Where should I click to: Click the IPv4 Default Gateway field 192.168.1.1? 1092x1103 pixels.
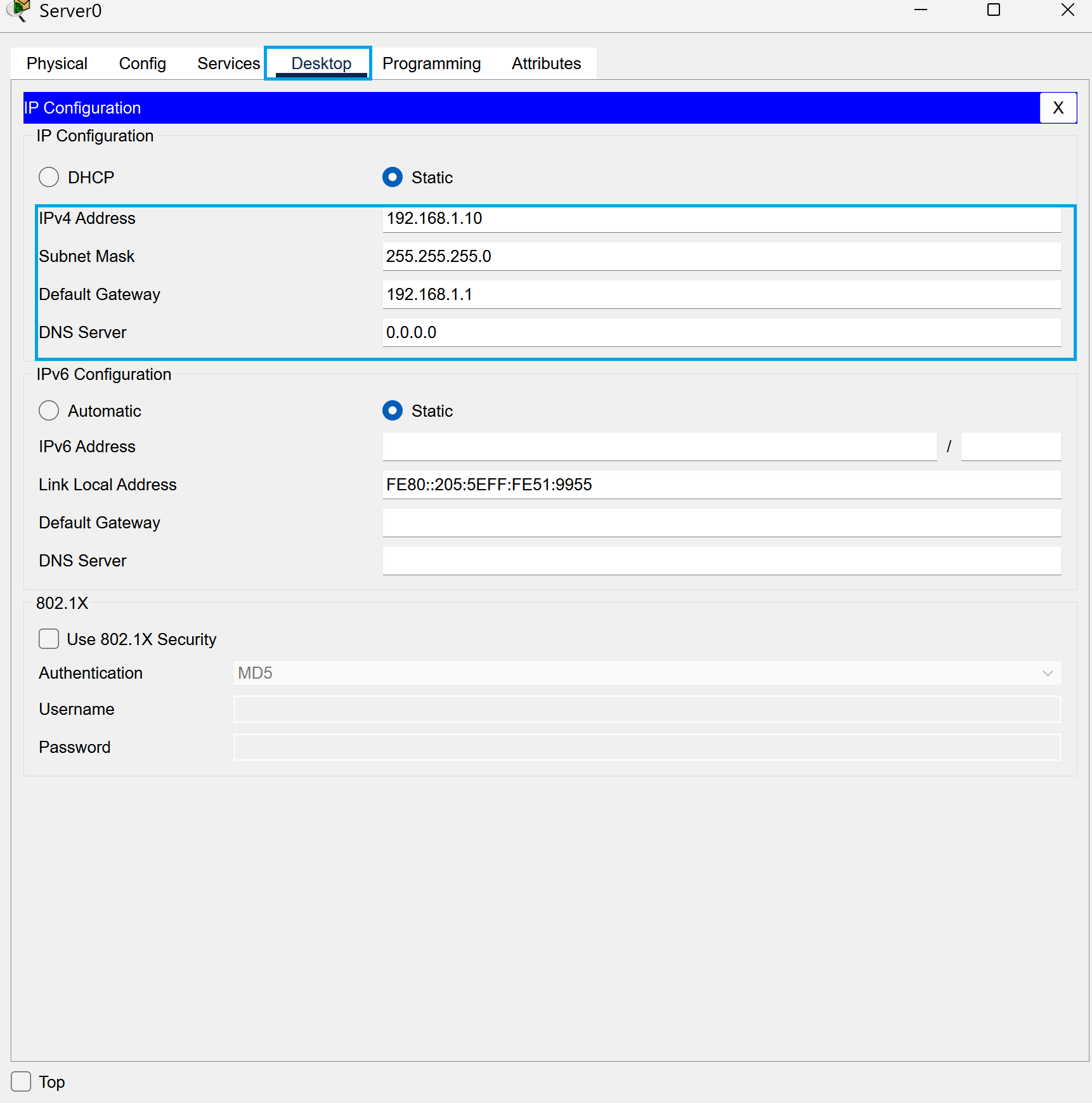tap(722, 294)
